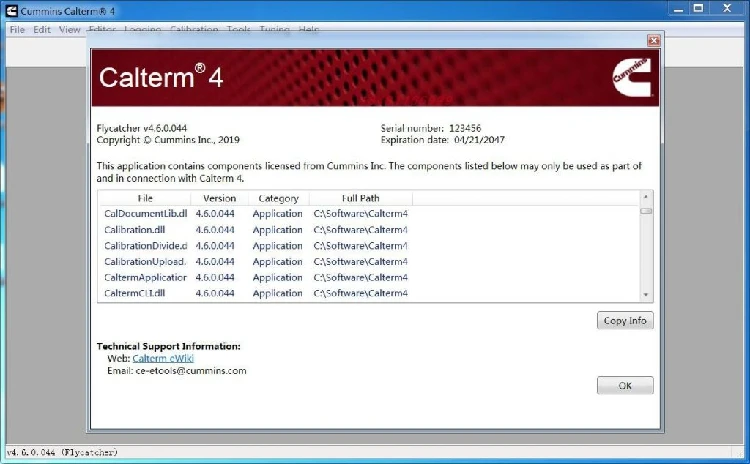Sort by the Category column header
This screenshot has height=464, width=750.
278,198
